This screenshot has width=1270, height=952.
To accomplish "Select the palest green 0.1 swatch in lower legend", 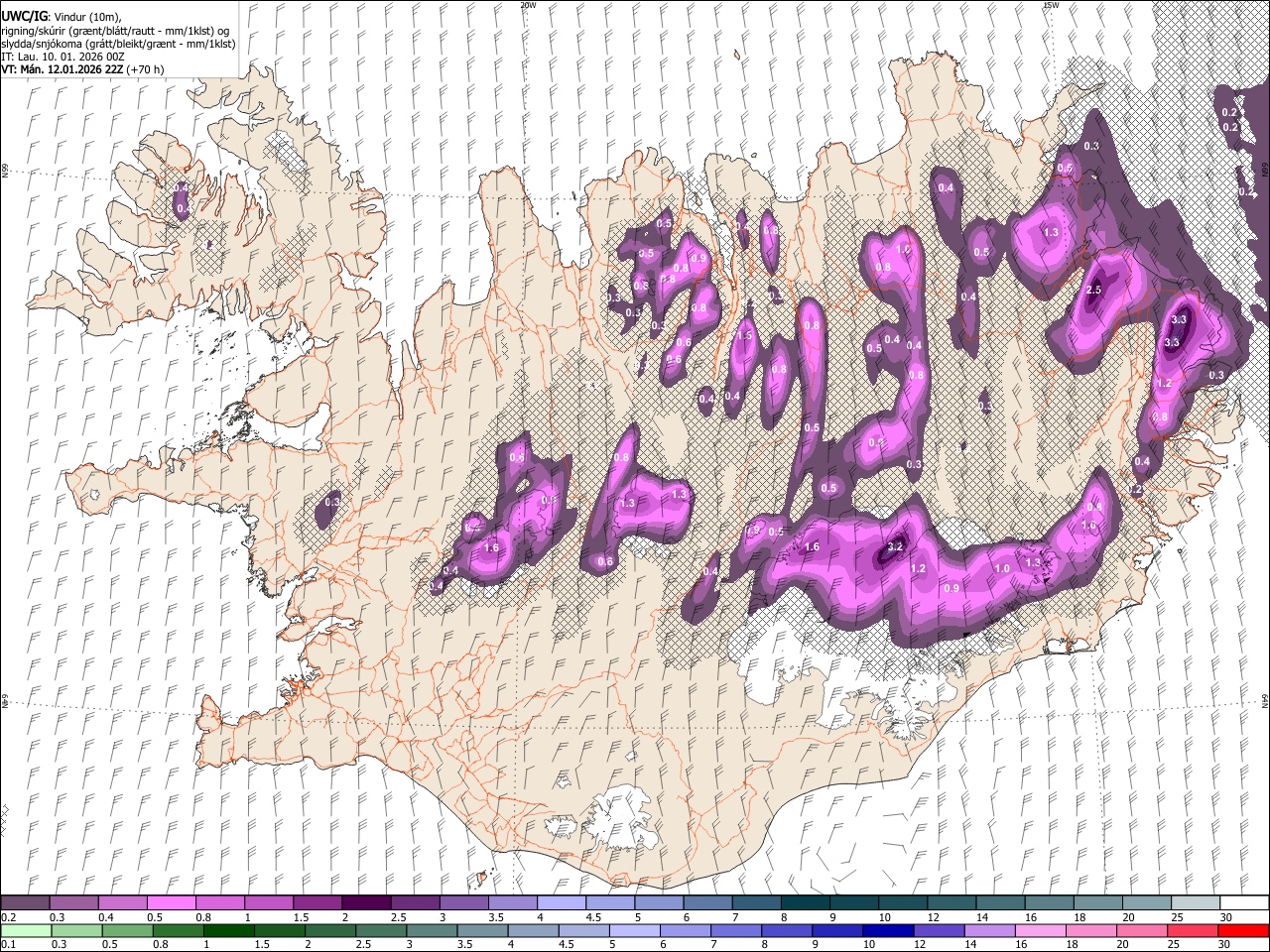I will [x=26, y=930].
